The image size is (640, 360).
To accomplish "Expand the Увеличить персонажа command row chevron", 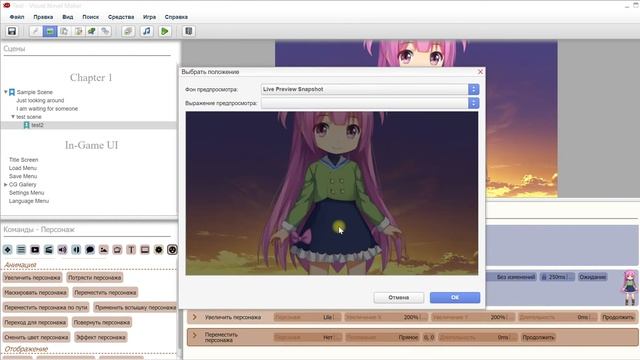I will point(195,317).
